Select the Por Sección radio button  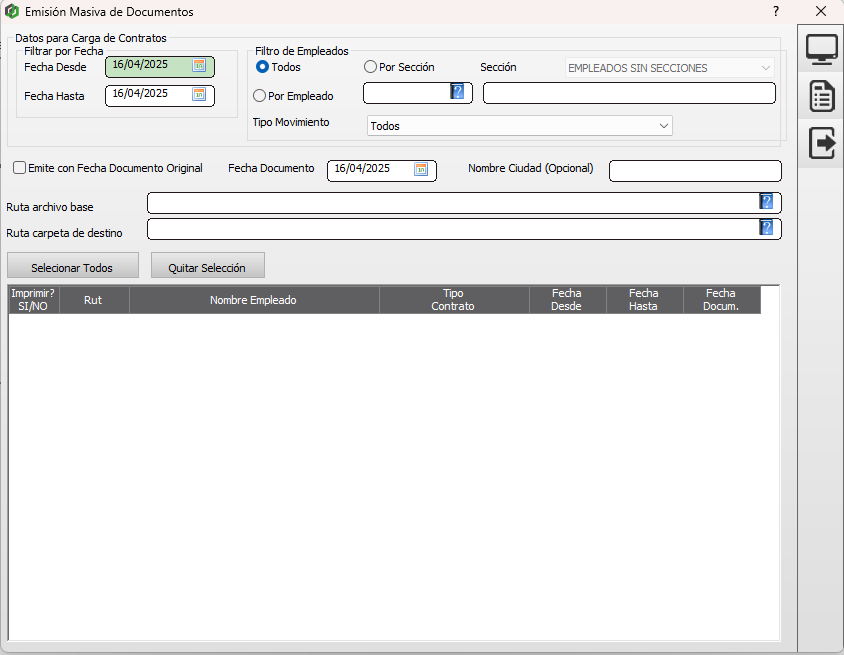(371, 67)
